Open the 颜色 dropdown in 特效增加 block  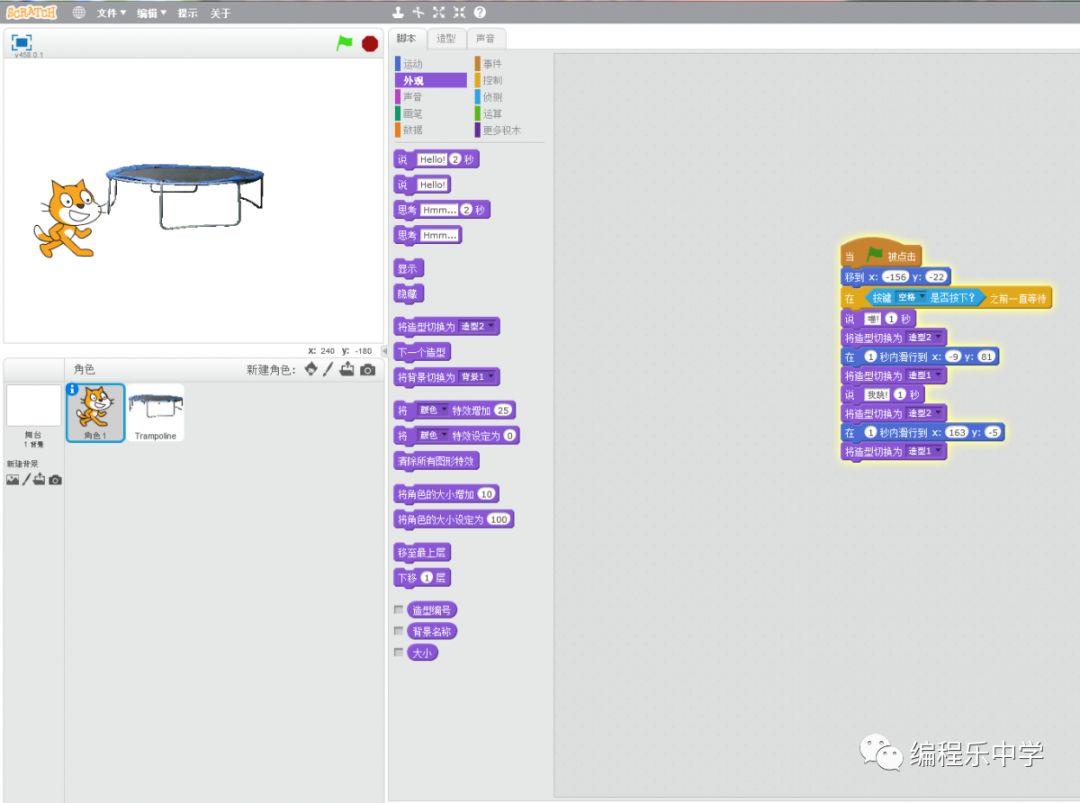pyautogui.click(x=433, y=410)
